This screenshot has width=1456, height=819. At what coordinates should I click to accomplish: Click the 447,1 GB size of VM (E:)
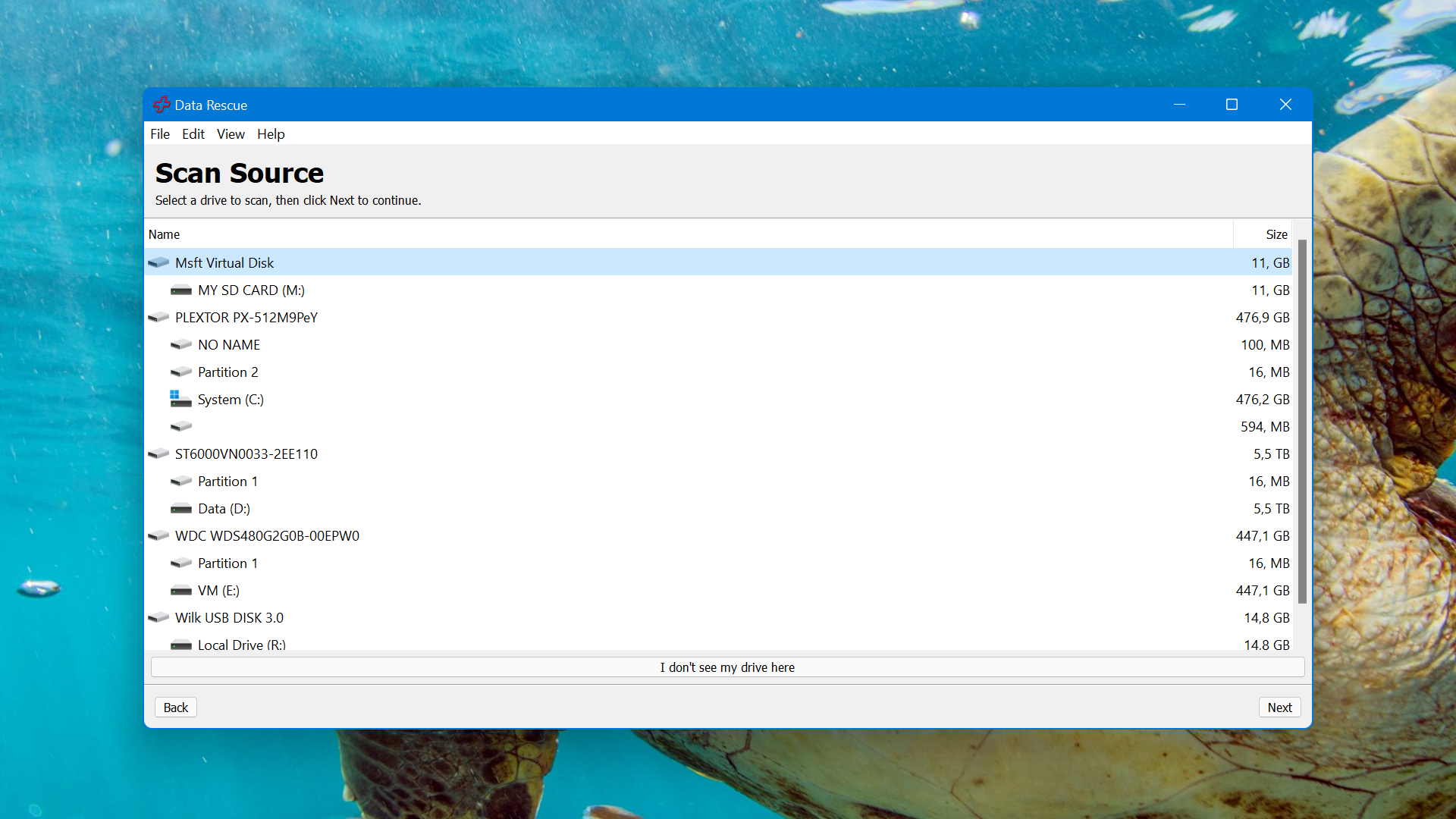pos(1263,590)
